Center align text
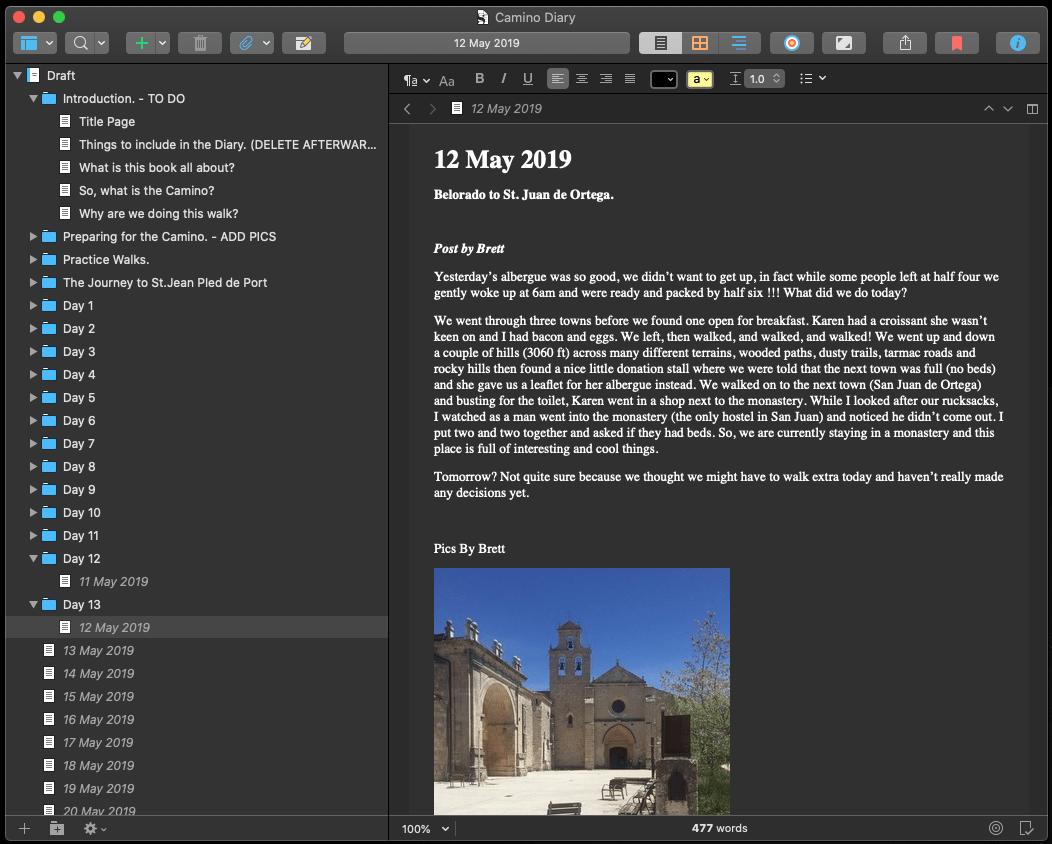Screen dimensions: 1052x844 (582, 78)
